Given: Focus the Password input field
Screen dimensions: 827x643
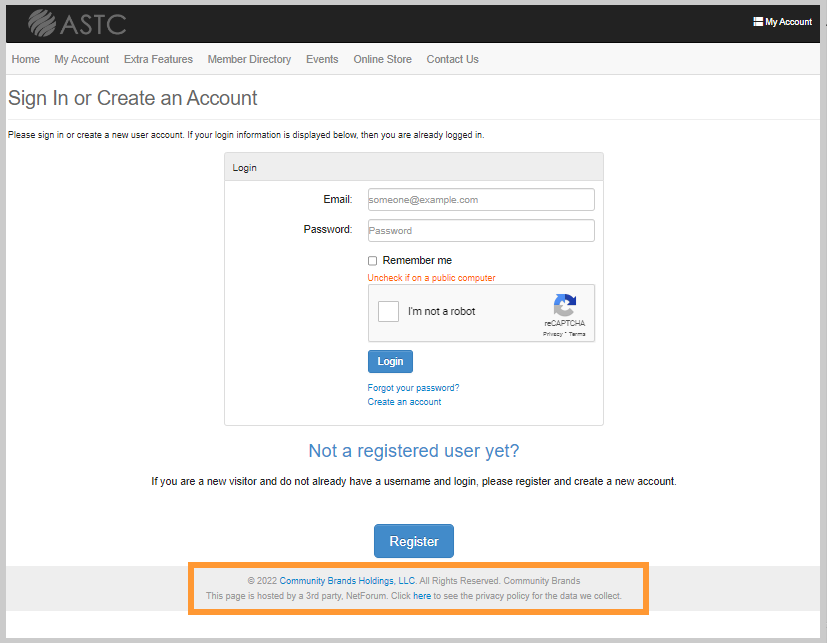Looking at the screenshot, I should point(480,230).
